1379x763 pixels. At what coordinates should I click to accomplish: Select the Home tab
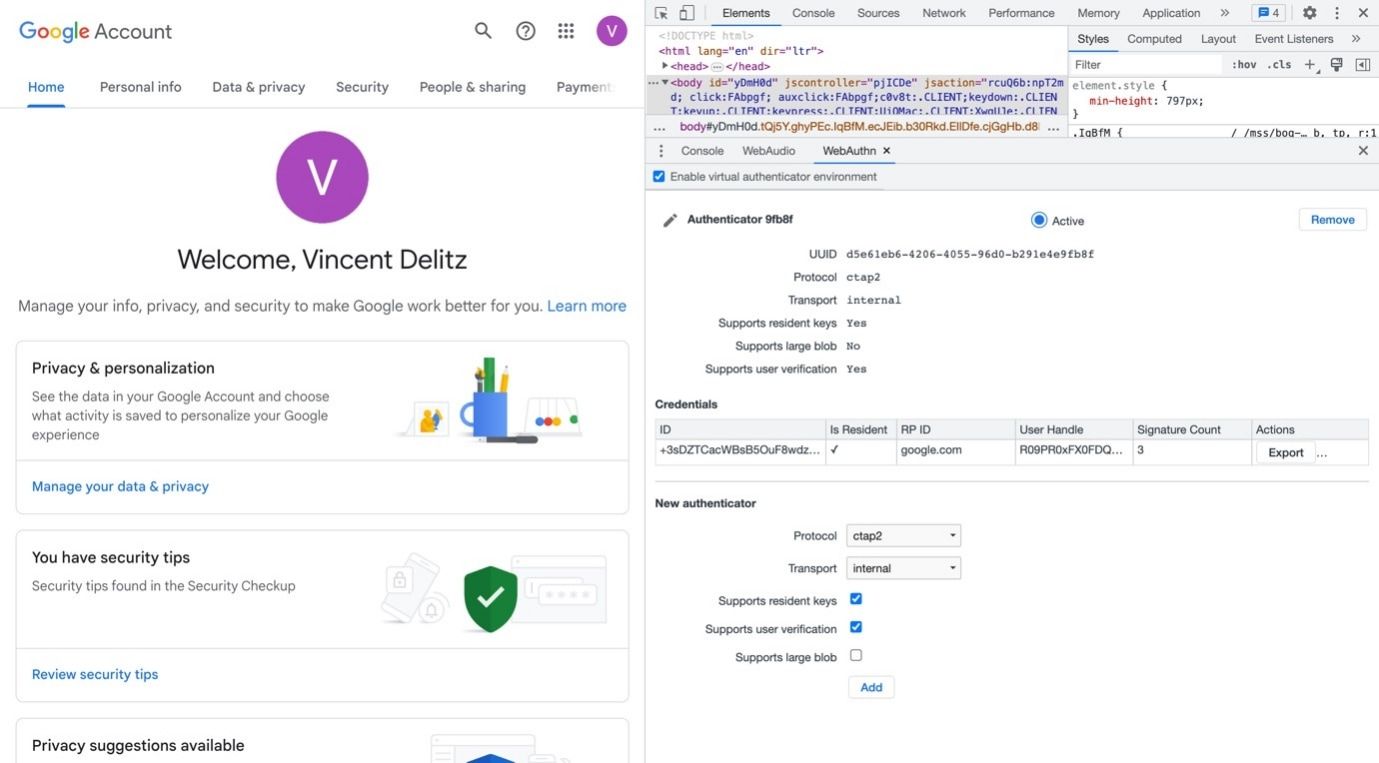pos(46,87)
